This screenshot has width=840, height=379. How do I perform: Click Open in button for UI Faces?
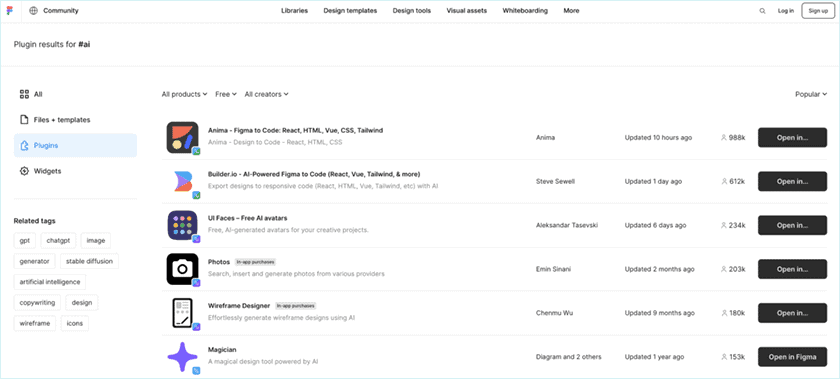pos(792,226)
